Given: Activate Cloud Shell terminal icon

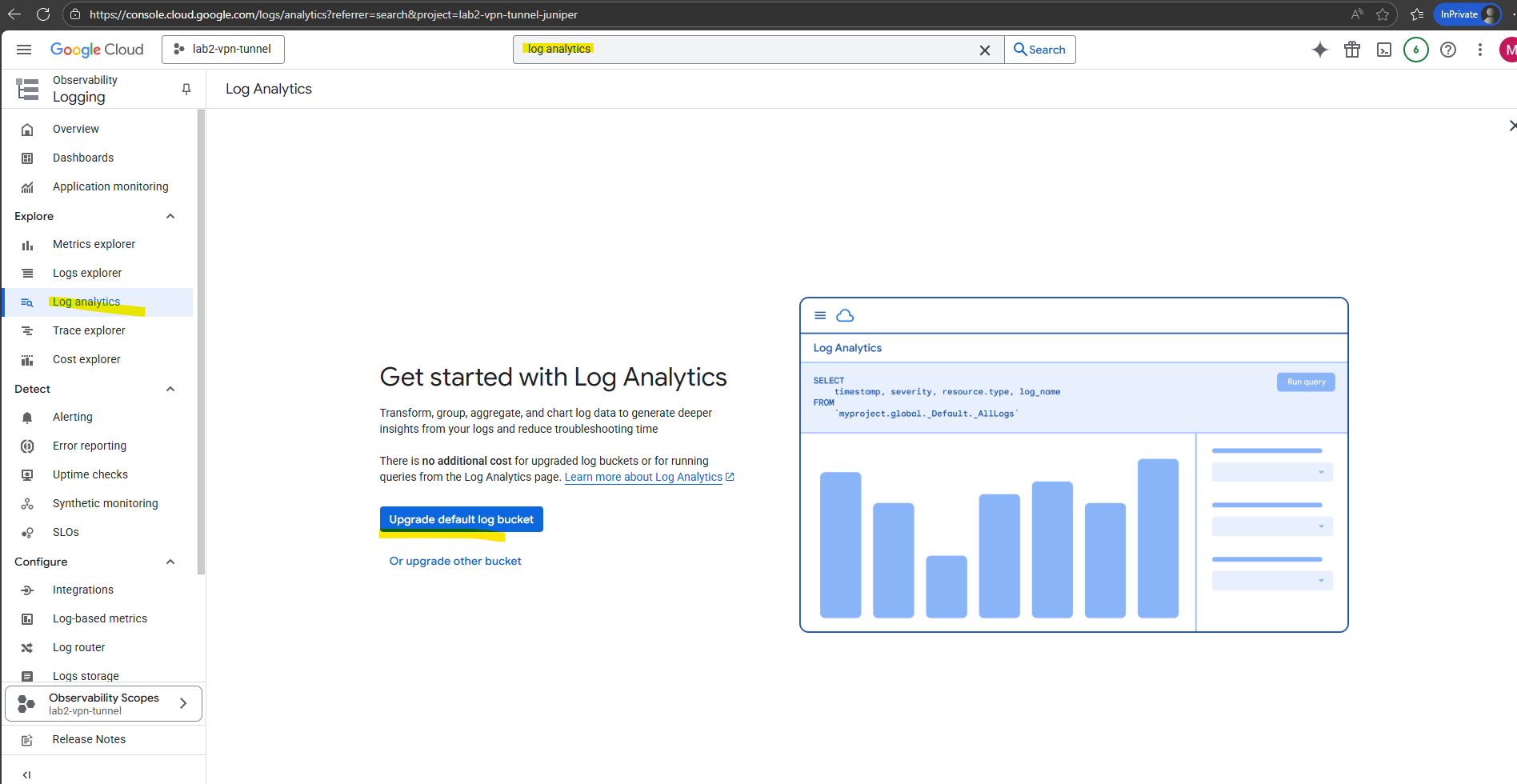Looking at the screenshot, I should pyautogui.click(x=1384, y=50).
